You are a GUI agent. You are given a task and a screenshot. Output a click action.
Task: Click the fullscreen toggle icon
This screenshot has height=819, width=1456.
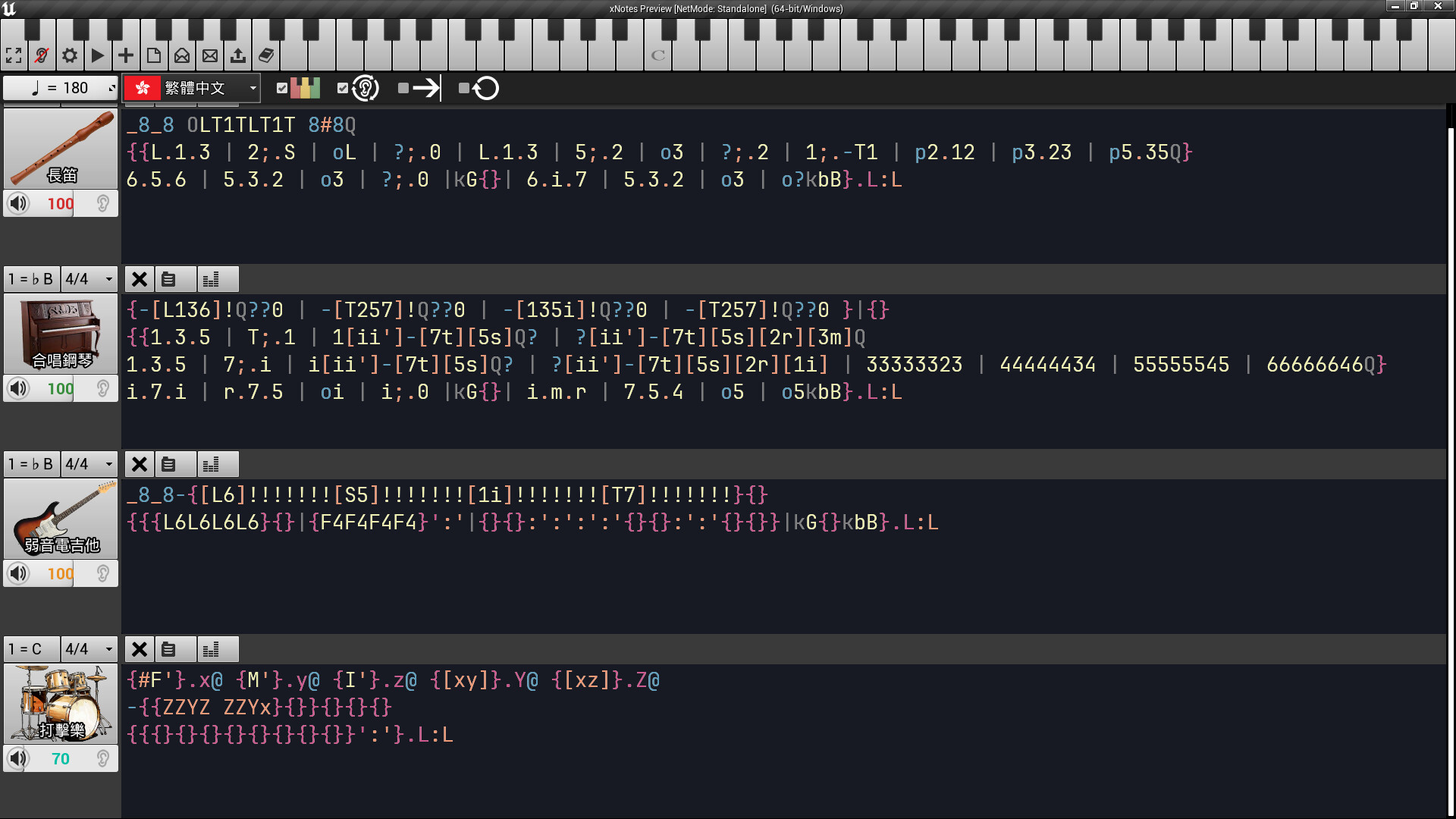[x=14, y=55]
